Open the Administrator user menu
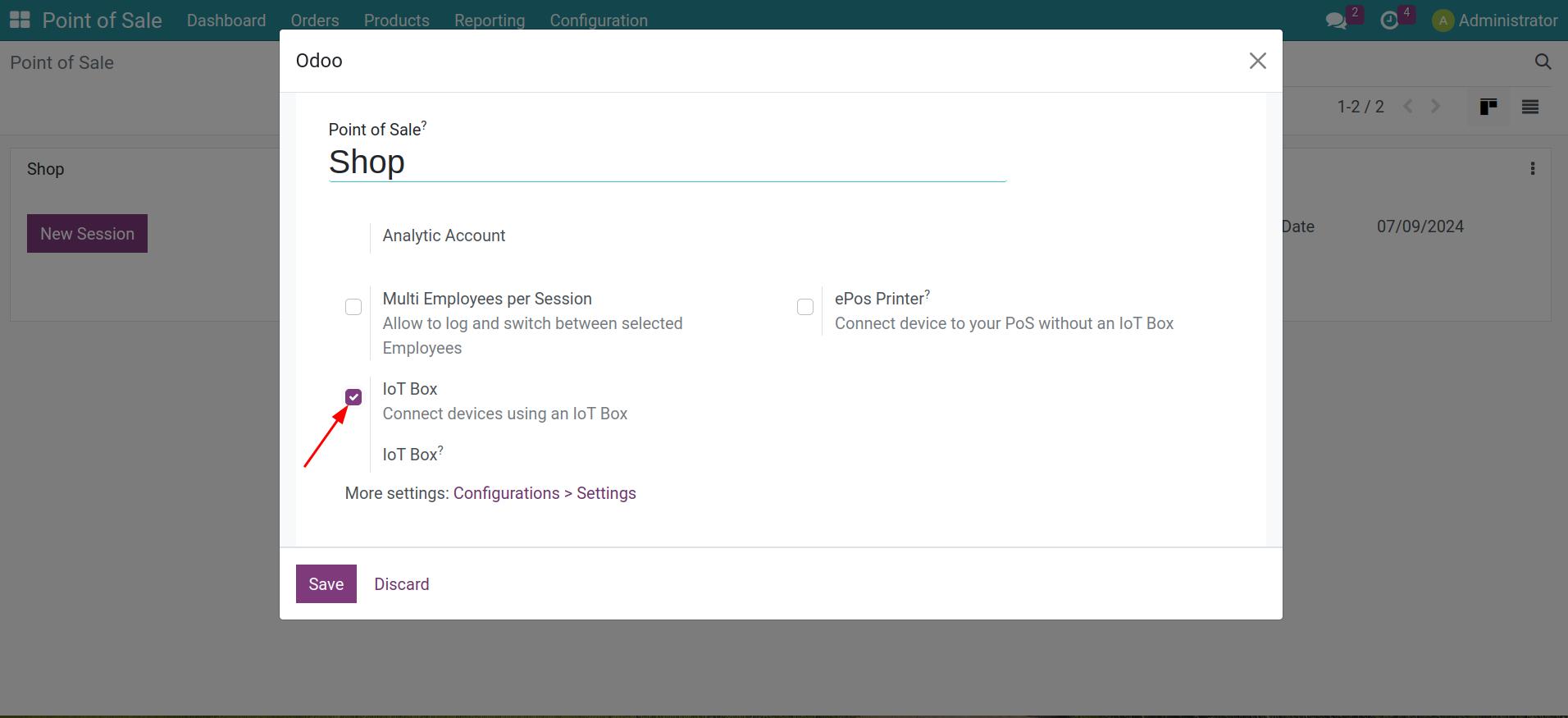This screenshot has height=718, width=1568. tap(1494, 21)
